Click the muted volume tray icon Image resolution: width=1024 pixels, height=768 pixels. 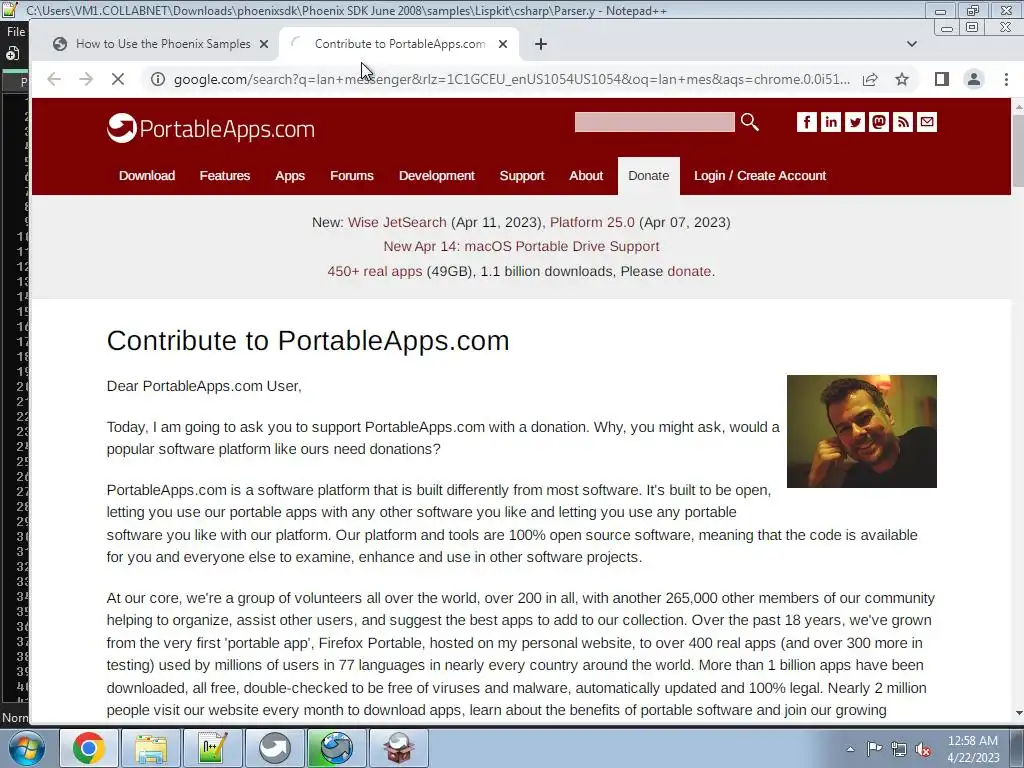tap(923, 749)
